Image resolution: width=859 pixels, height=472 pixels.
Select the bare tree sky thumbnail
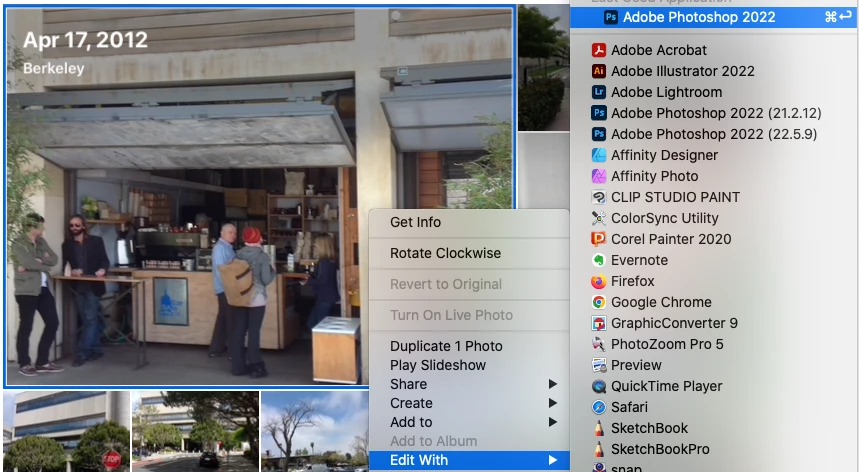(x=315, y=431)
